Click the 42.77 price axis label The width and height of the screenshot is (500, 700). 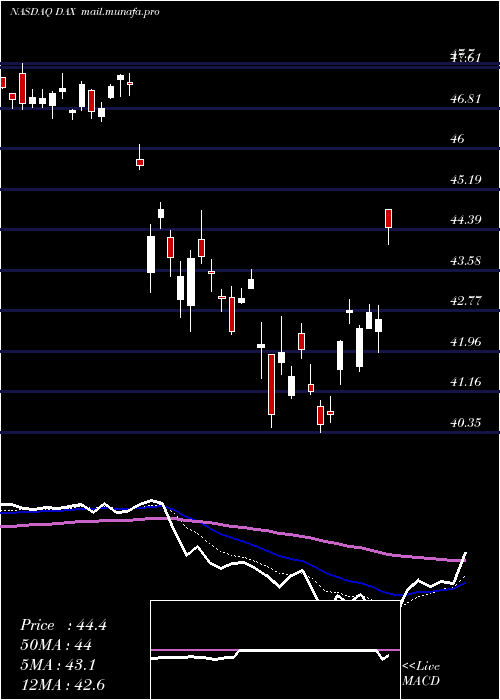point(466,300)
